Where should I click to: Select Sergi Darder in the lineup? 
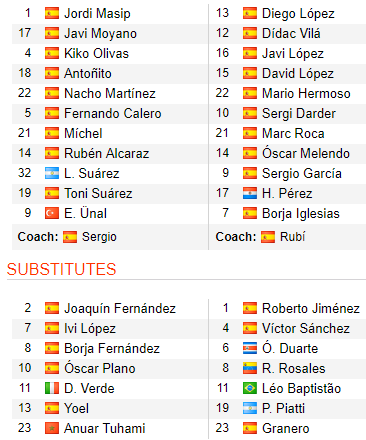click(x=299, y=114)
